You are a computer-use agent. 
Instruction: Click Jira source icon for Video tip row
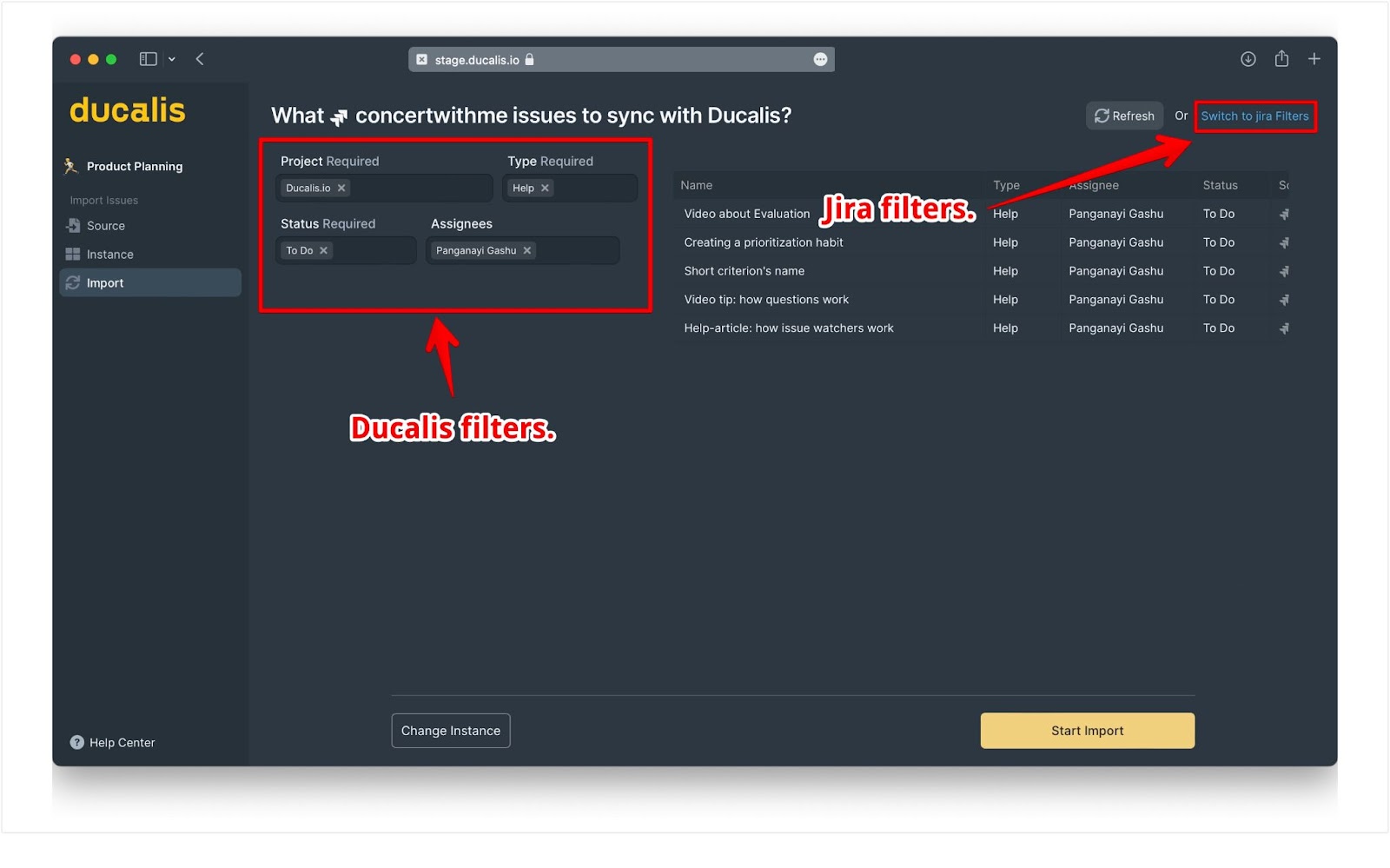(1284, 300)
